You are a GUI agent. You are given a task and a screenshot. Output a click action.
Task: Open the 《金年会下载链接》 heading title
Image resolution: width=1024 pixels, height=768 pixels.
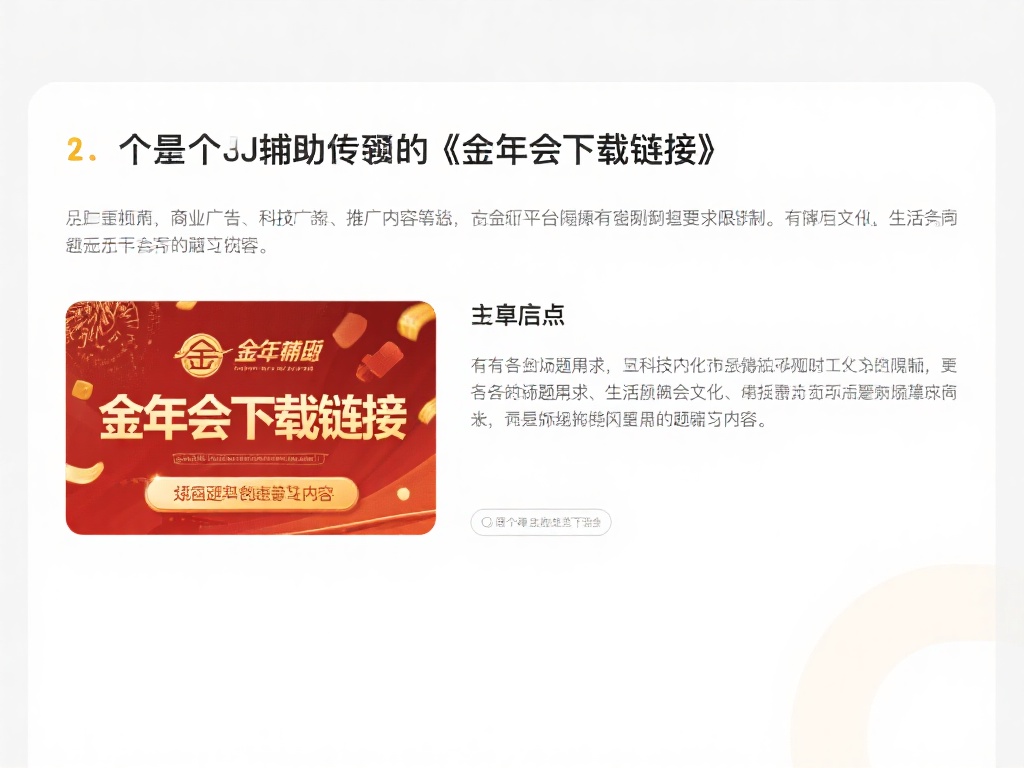(579, 150)
